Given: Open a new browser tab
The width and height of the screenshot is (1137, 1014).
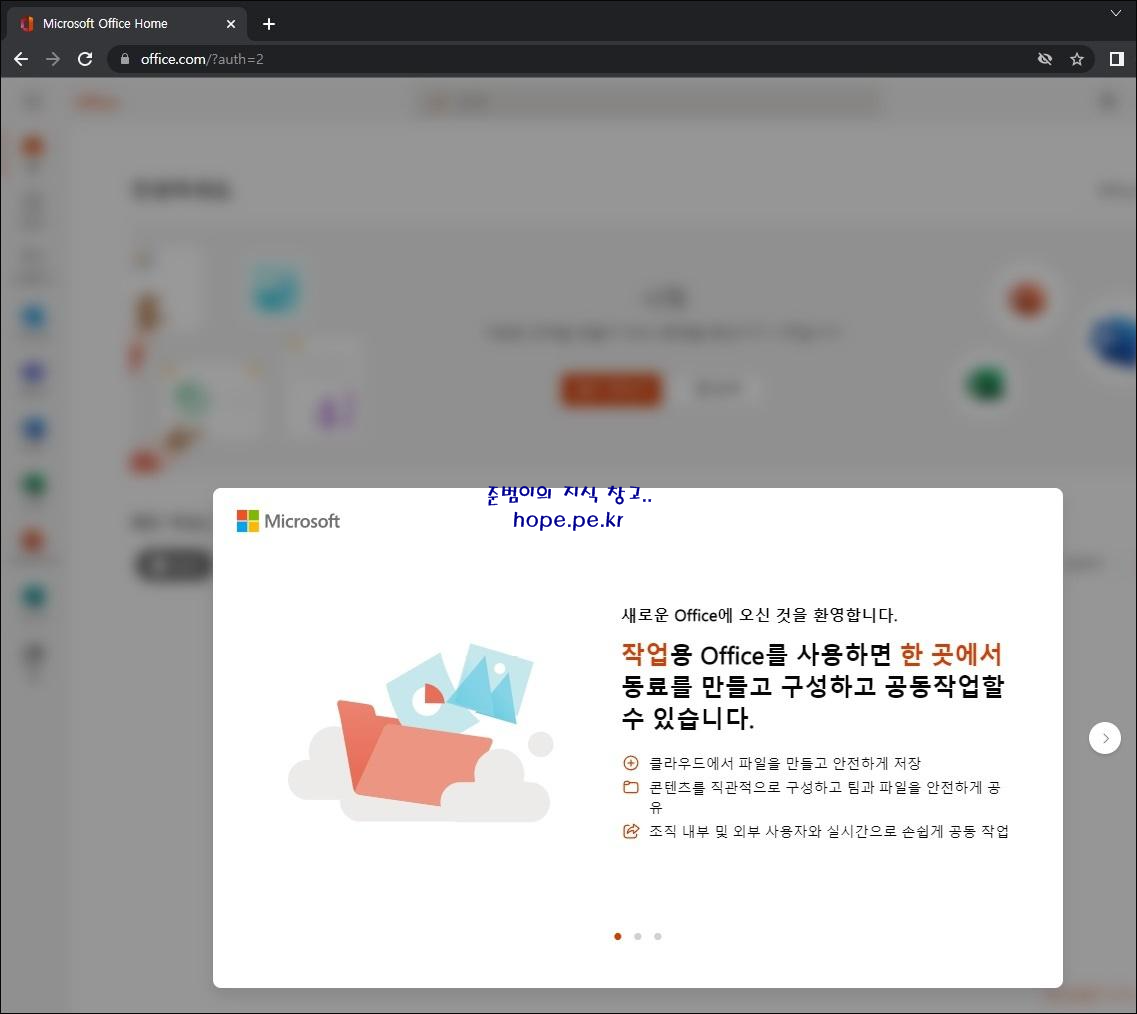Looking at the screenshot, I should tap(269, 24).
